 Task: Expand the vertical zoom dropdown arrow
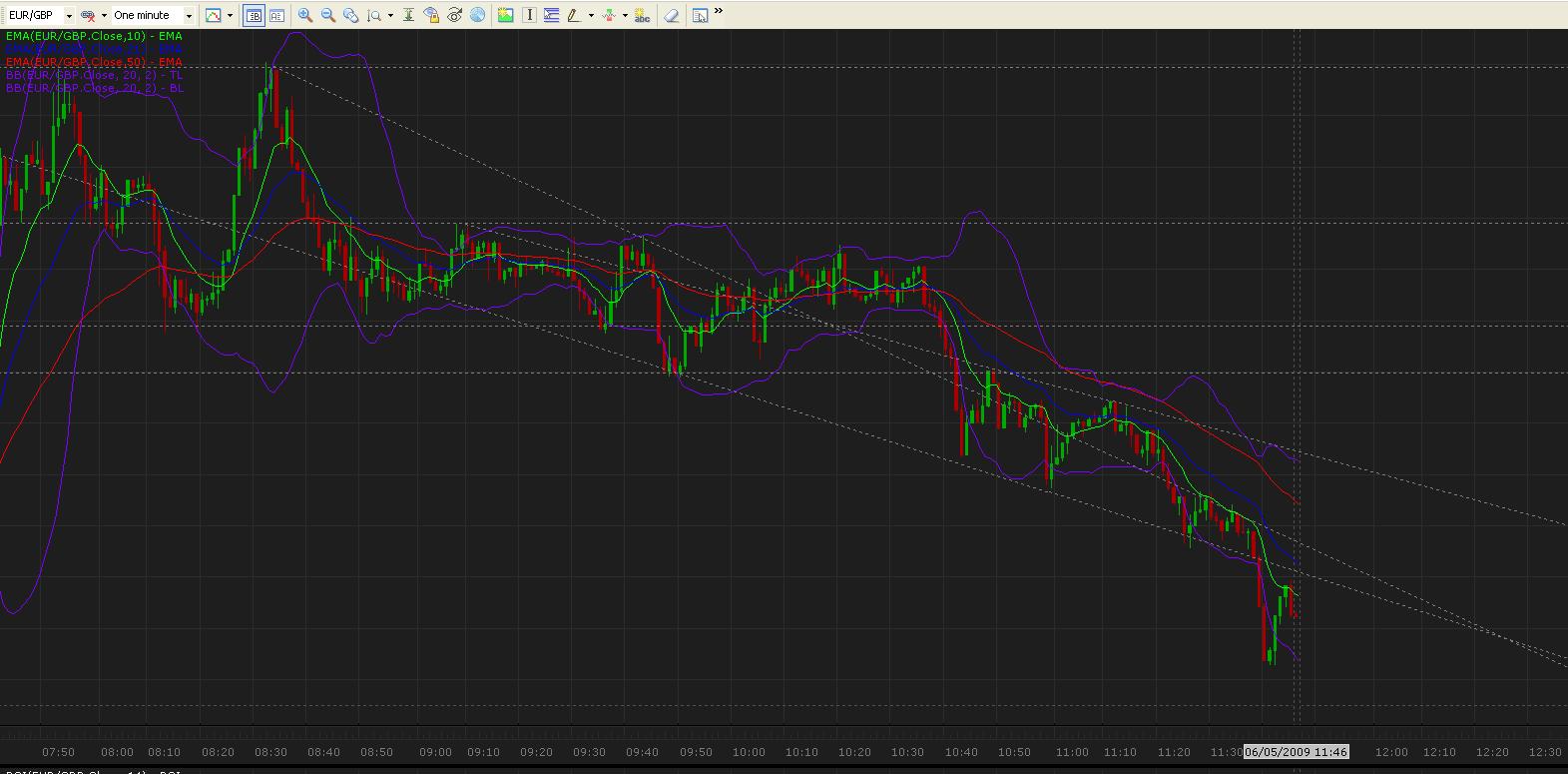click(x=389, y=16)
